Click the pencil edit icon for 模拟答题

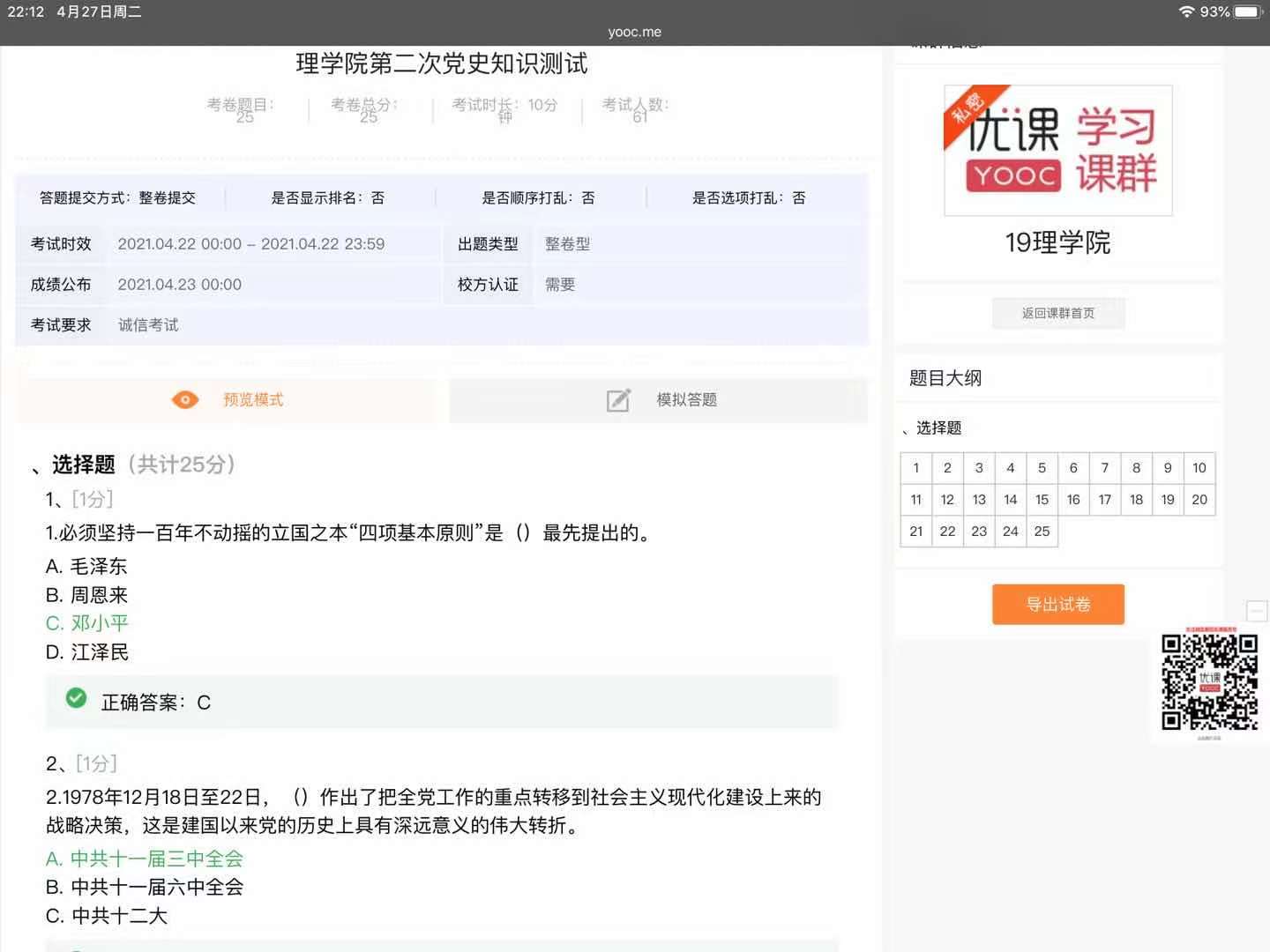pyautogui.click(x=618, y=400)
